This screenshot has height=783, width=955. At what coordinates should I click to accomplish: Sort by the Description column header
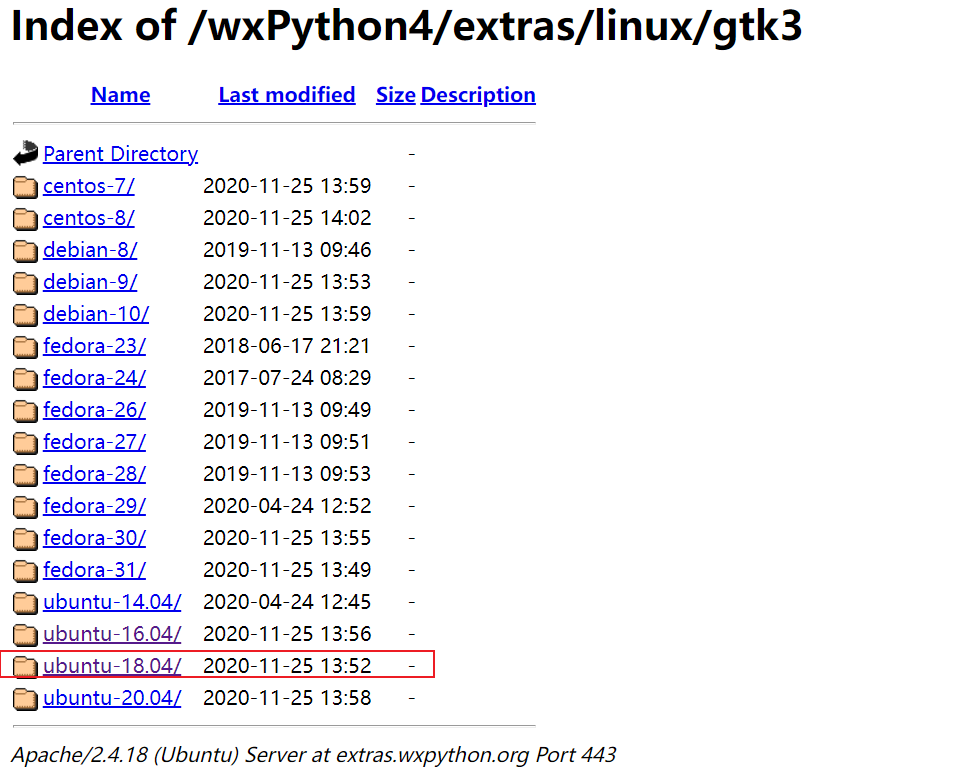coord(478,95)
